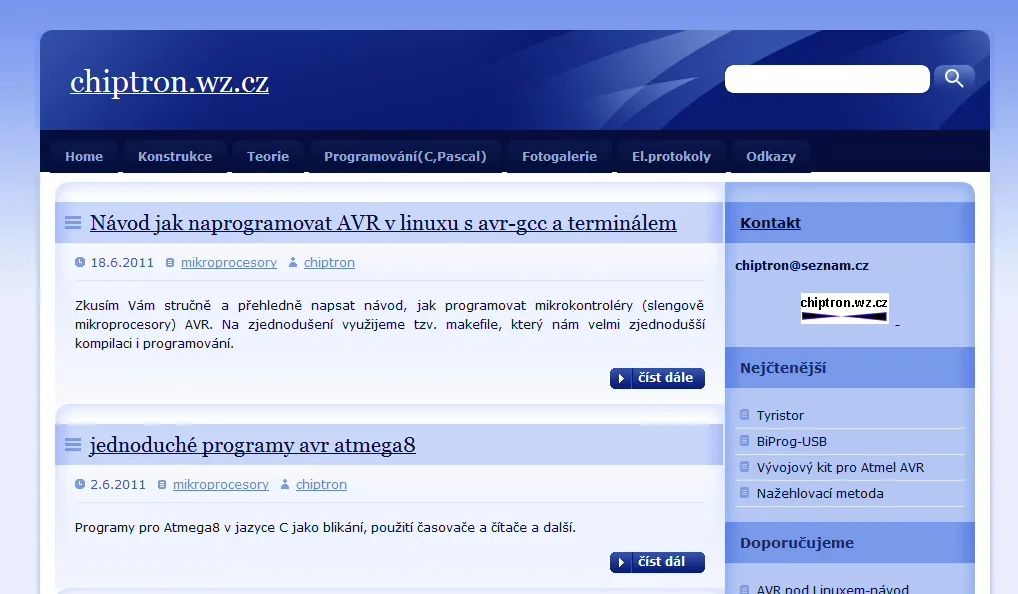Viewport: 1018px width, 594px height.
Task: Open the "Kontakt" link in the sidebar
Action: click(769, 222)
